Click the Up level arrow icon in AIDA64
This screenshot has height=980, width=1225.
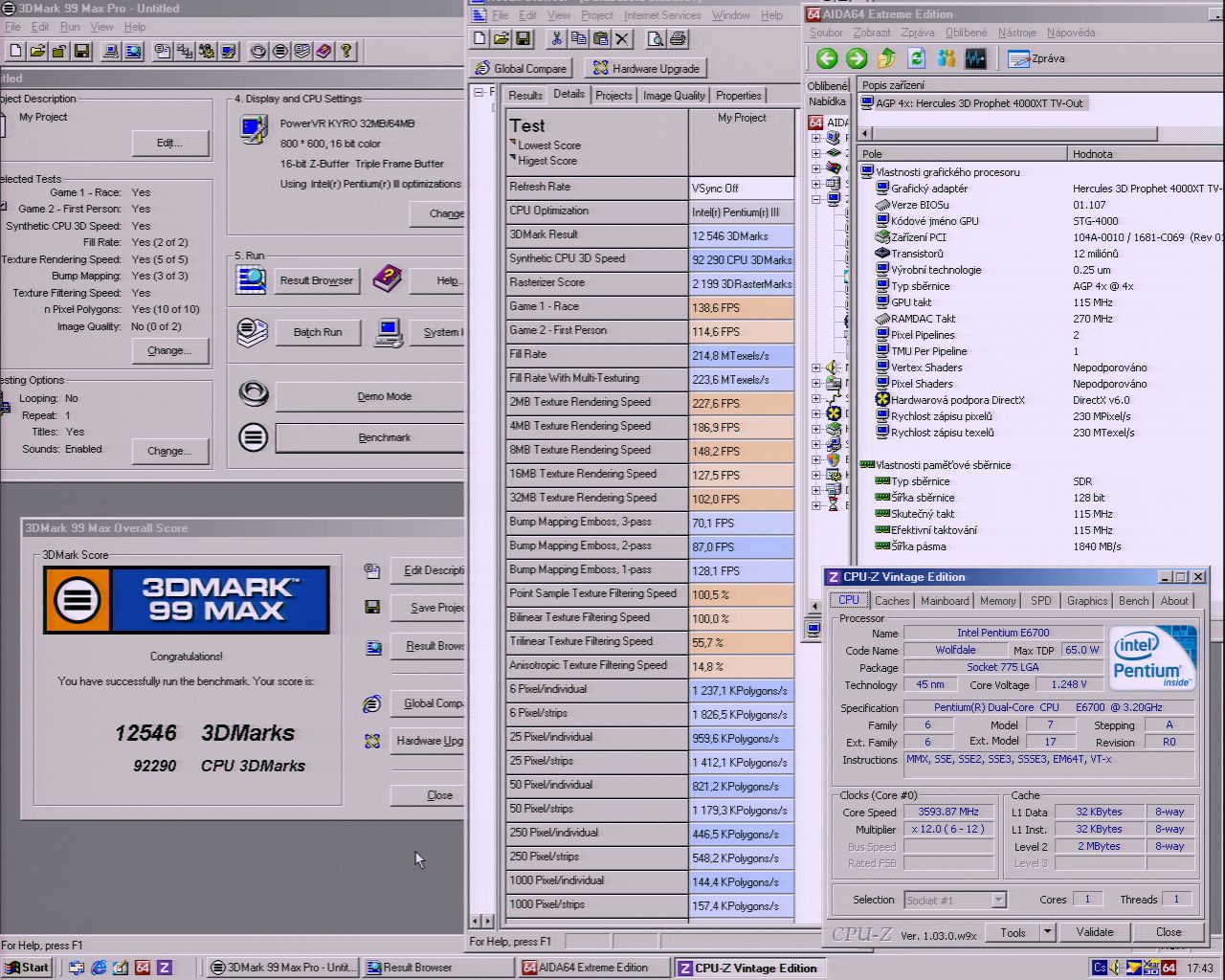click(x=886, y=59)
